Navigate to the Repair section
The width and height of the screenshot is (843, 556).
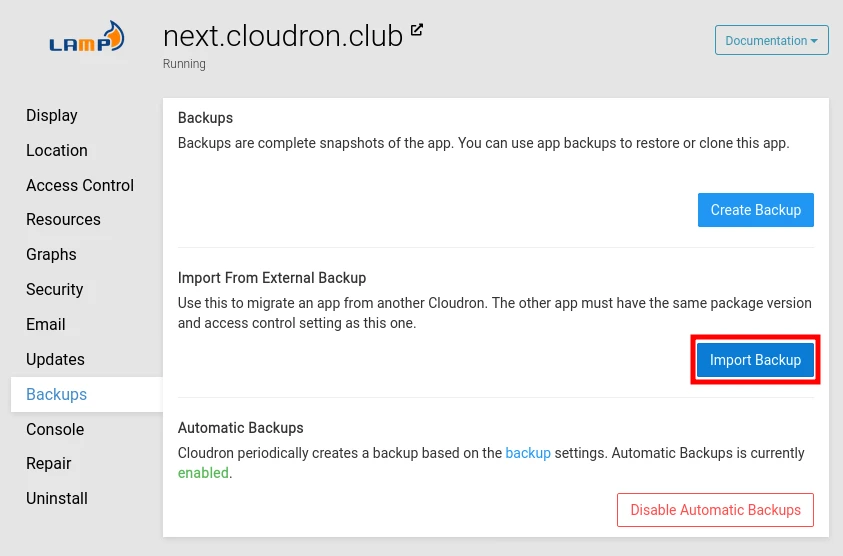49,464
